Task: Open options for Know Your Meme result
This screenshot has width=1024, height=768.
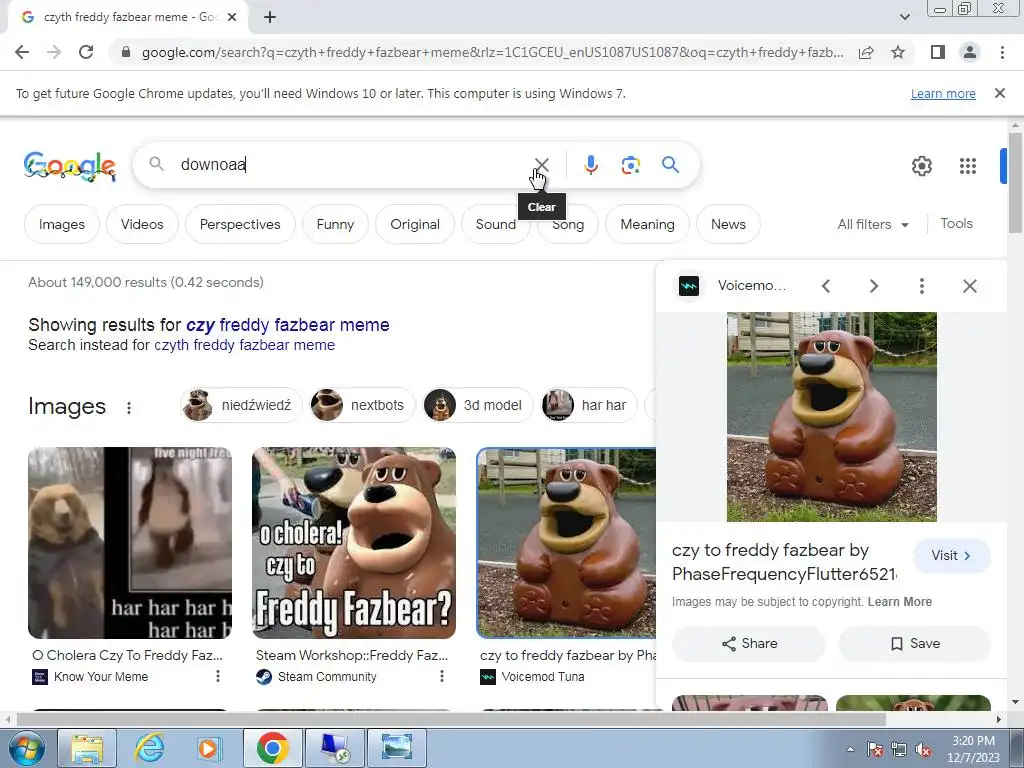Action: coord(217,677)
